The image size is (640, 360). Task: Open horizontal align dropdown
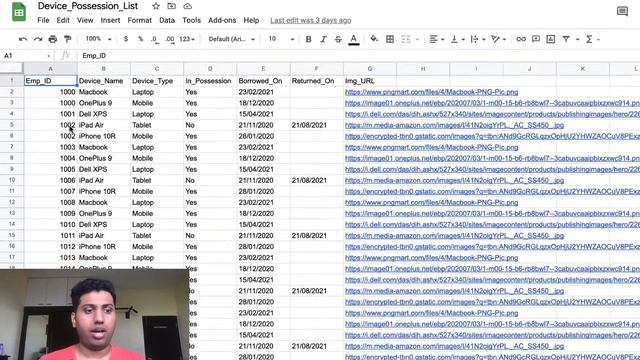[x=436, y=39]
